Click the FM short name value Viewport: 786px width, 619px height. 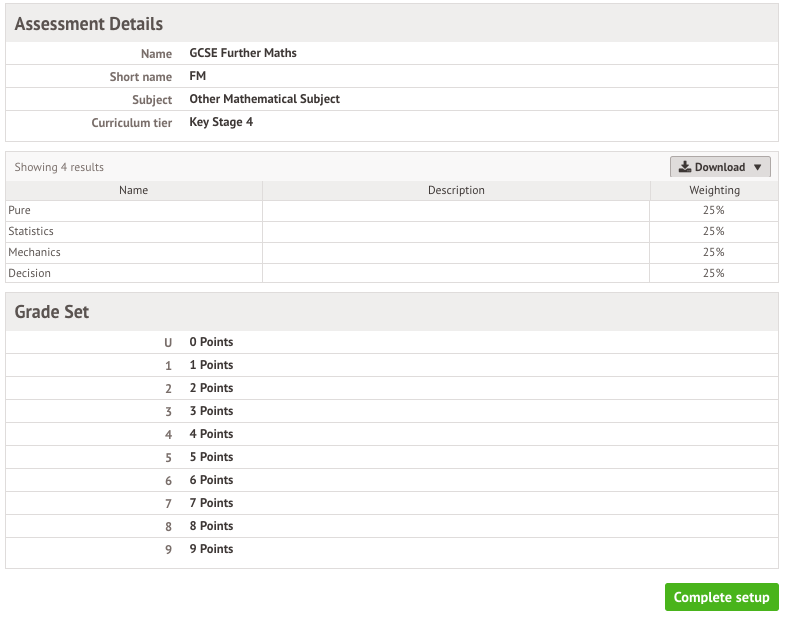pyautogui.click(x=198, y=76)
